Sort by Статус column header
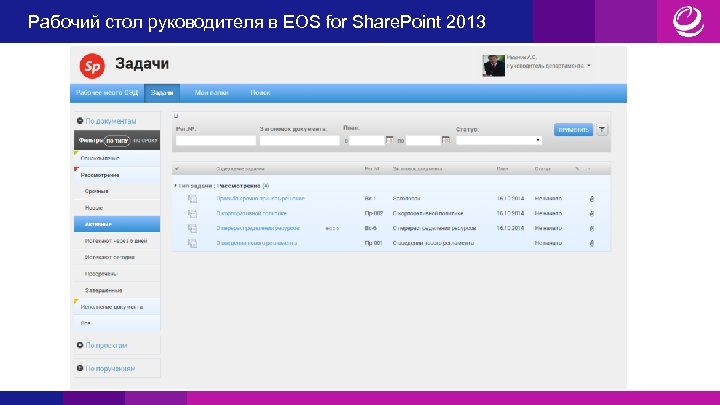The image size is (720, 405). point(542,169)
